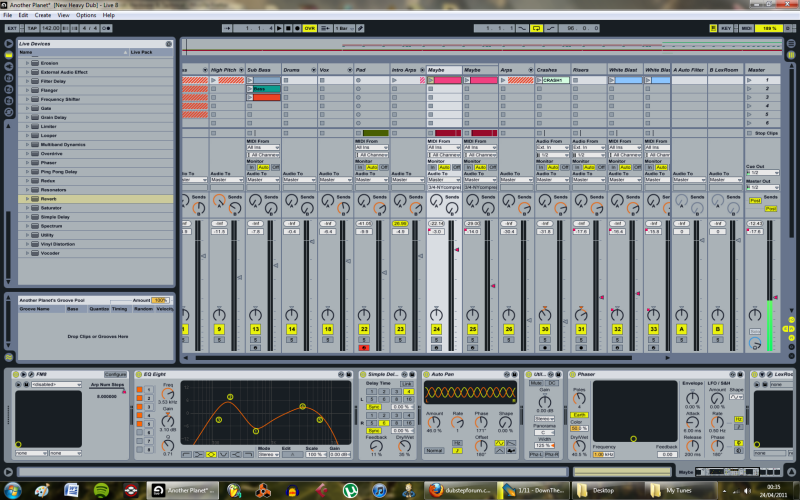This screenshot has height=500, width=800.
Task: Toggle the Follow arrow button
Action: tap(227, 29)
